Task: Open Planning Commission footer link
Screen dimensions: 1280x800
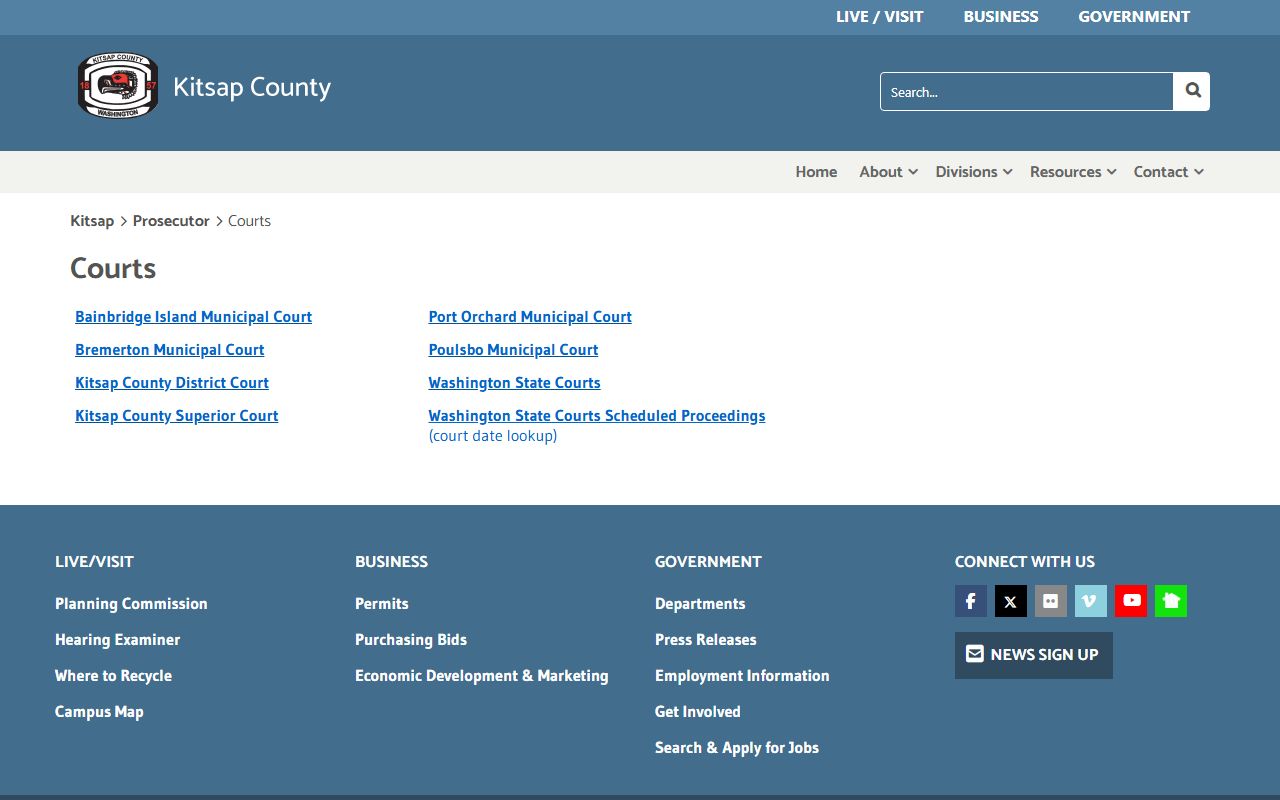Action: point(131,604)
